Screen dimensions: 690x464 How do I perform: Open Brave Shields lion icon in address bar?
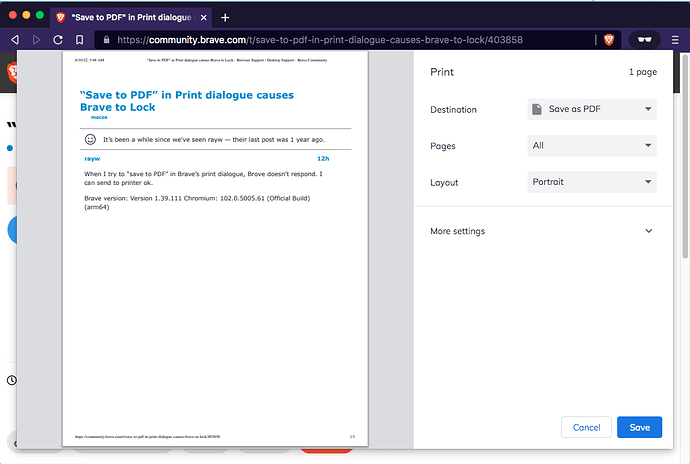(x=609, y=40)
